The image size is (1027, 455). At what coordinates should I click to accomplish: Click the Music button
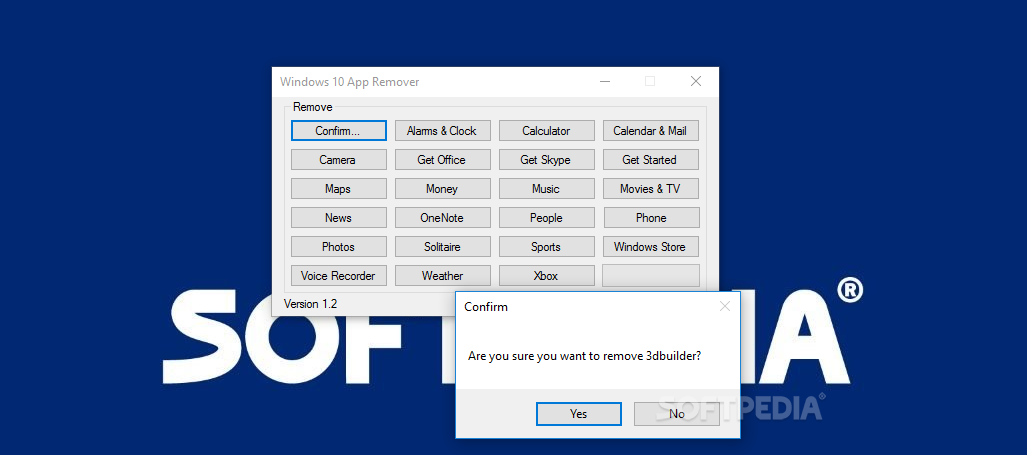pyautogui.click(x=546, y=189)
